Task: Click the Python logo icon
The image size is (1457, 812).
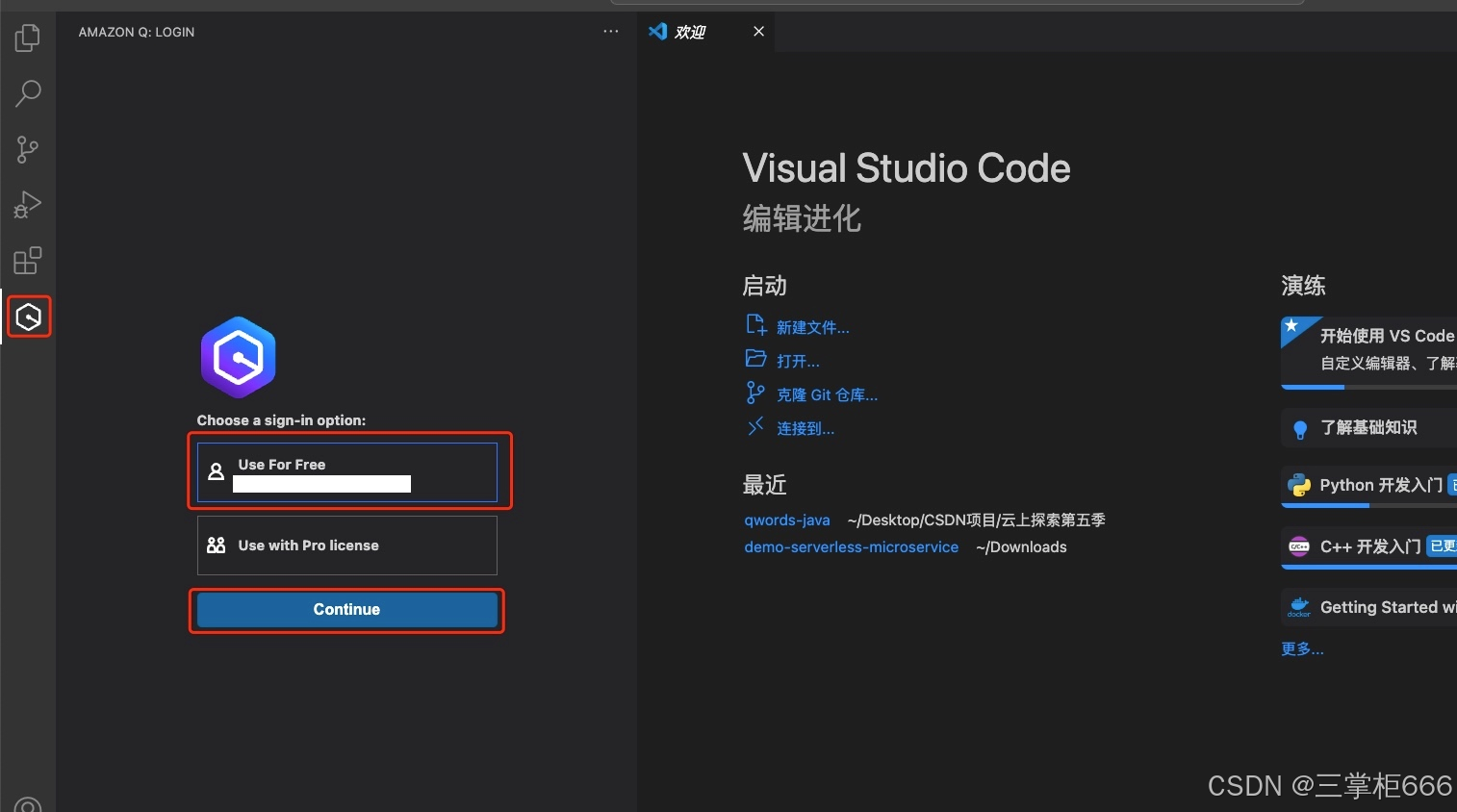Action: 1299,486
